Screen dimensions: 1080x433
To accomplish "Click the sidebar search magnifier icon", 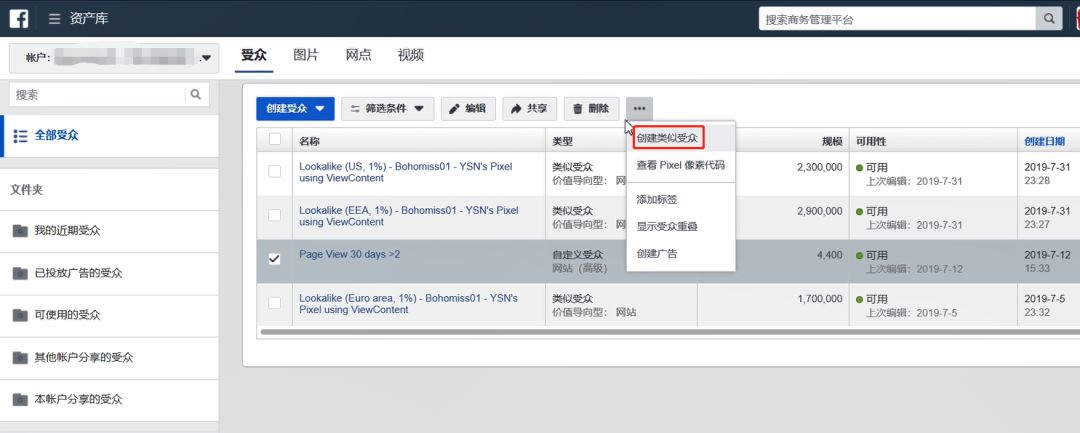I will (x=196, y=95).
